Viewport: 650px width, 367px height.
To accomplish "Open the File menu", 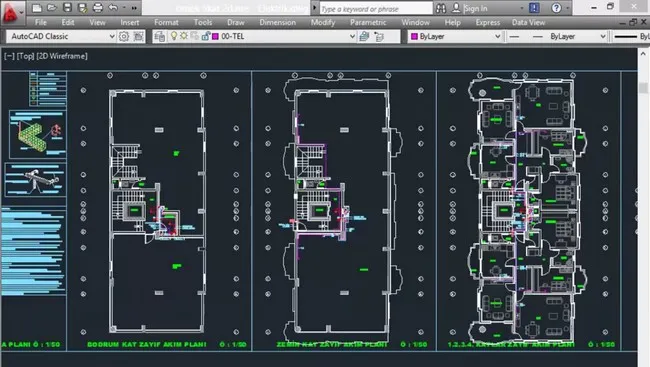I will click(x=41, y=22).
